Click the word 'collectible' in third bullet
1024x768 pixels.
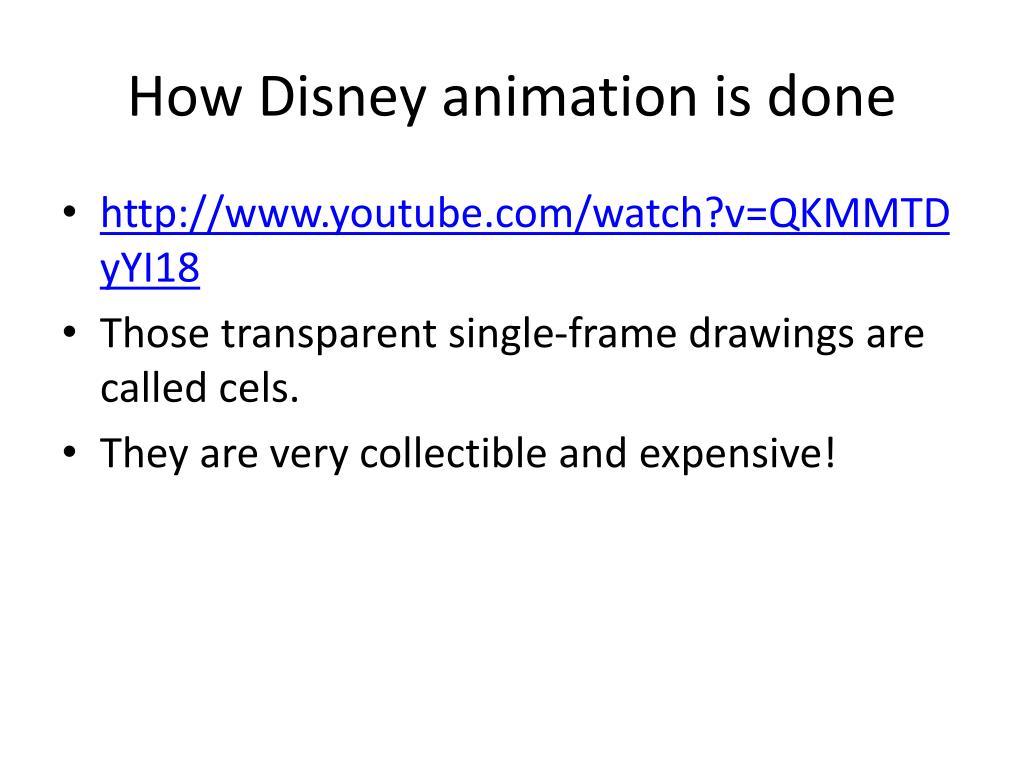point(453,453)
